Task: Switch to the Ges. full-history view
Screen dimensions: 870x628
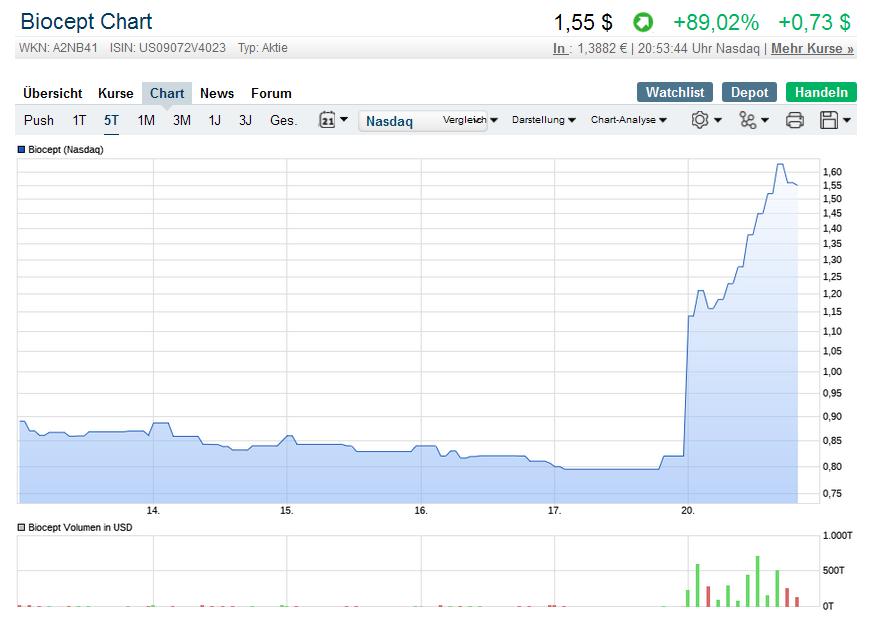Action: tap(283, 120)
